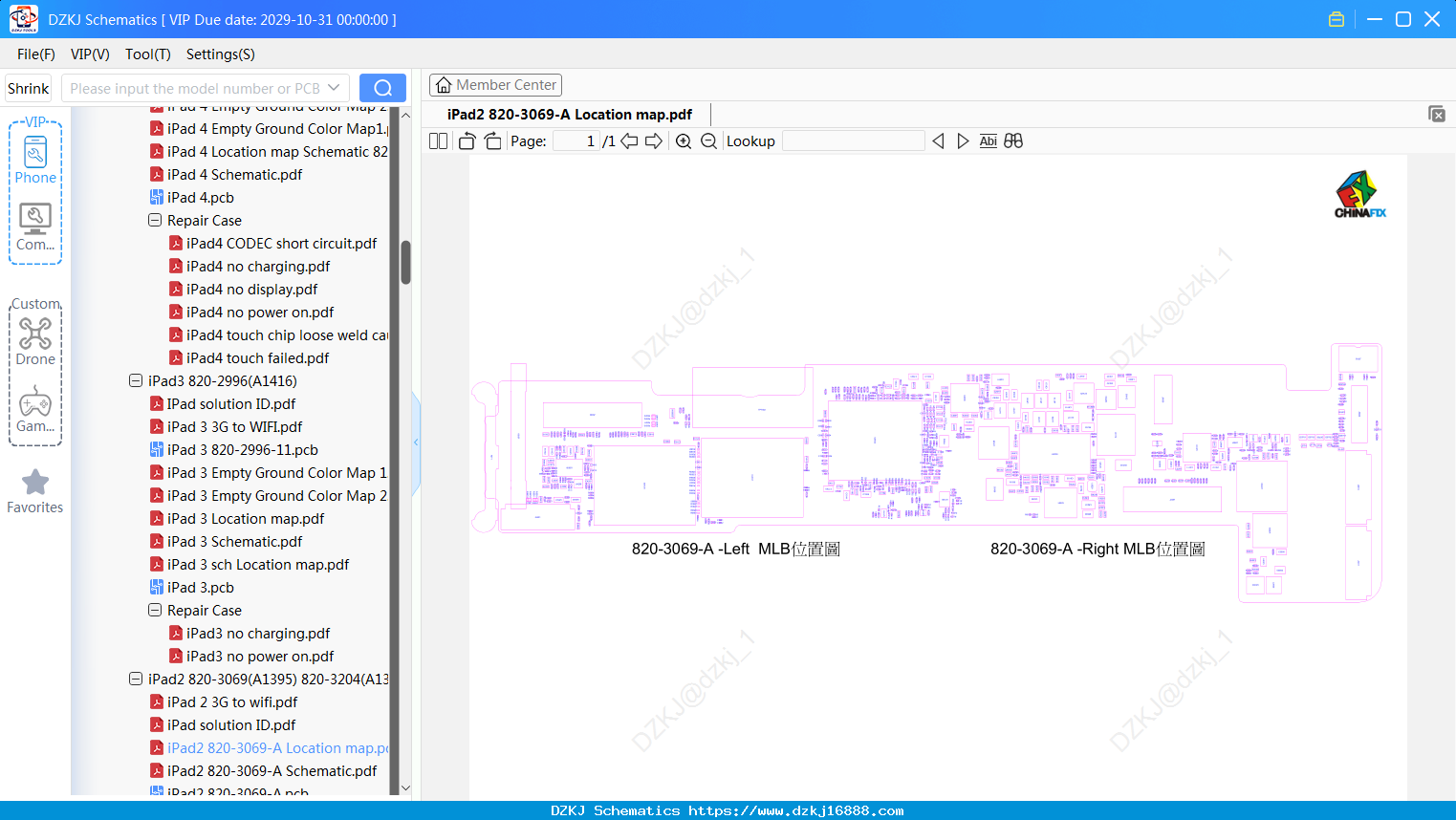Click the Shrink button
The image size is (1456, 820).
click(x=29, y=88)
